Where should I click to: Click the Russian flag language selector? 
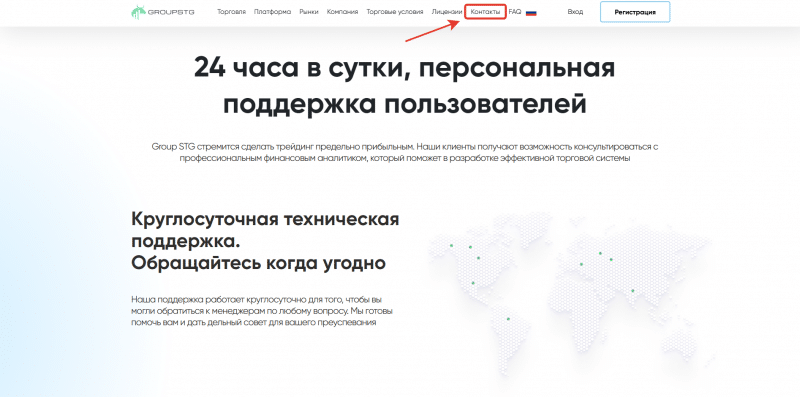tap(531, 12)
